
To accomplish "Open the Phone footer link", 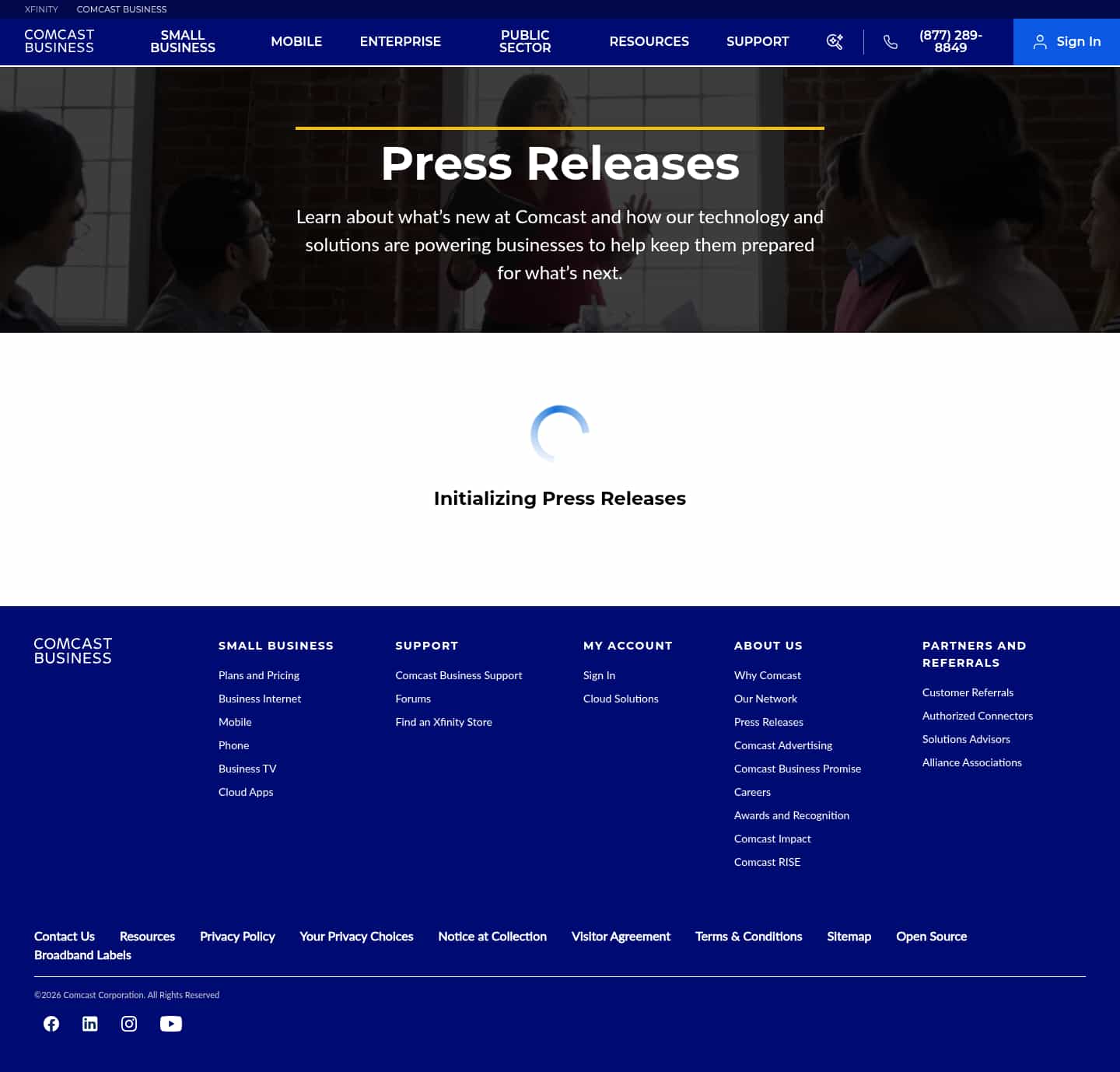I will (234, 745).
